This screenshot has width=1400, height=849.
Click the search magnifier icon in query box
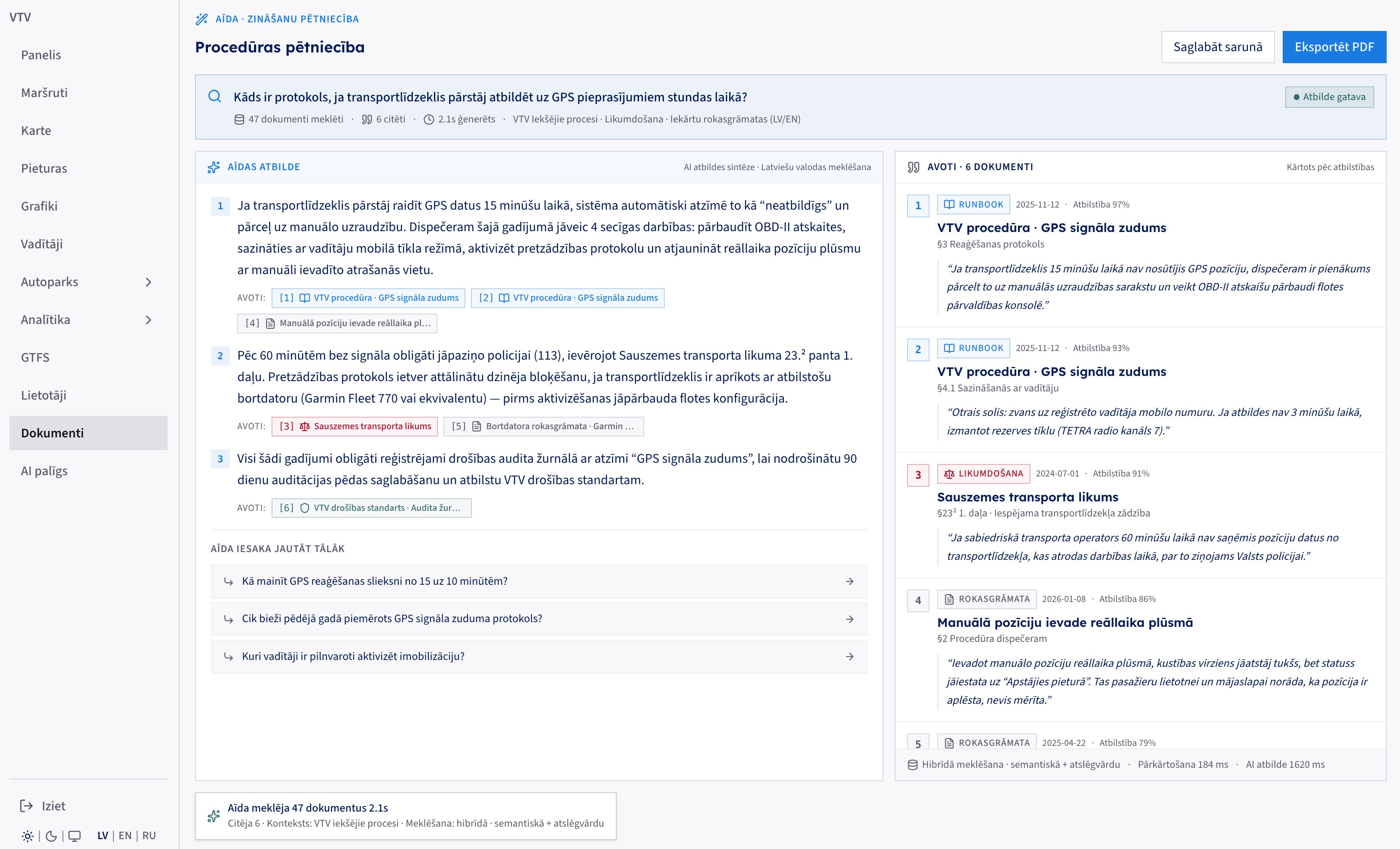point(215,97)
